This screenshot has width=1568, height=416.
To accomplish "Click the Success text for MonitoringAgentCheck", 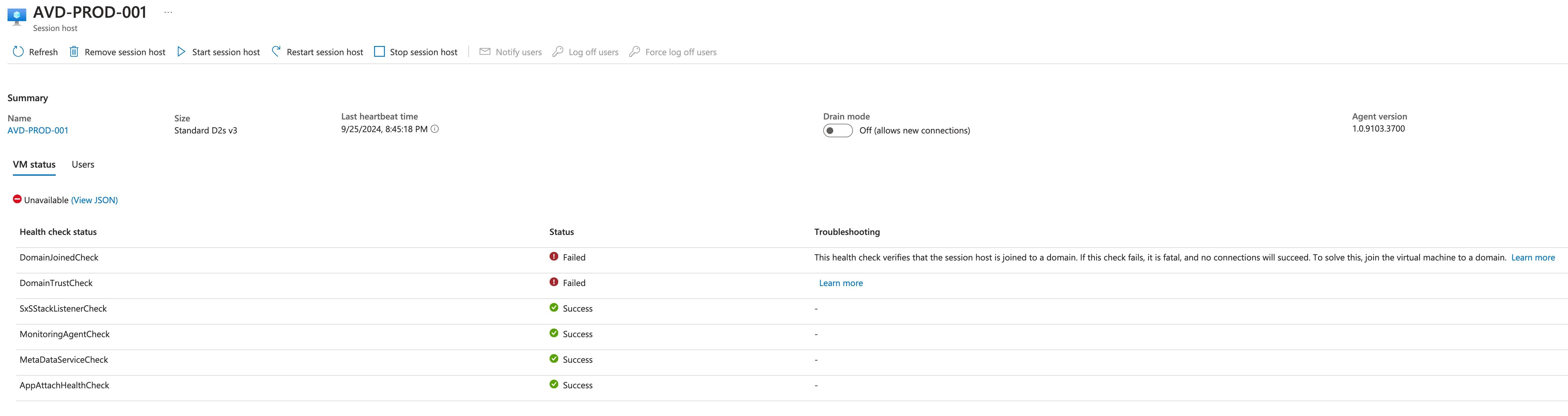I will [578, 334].
